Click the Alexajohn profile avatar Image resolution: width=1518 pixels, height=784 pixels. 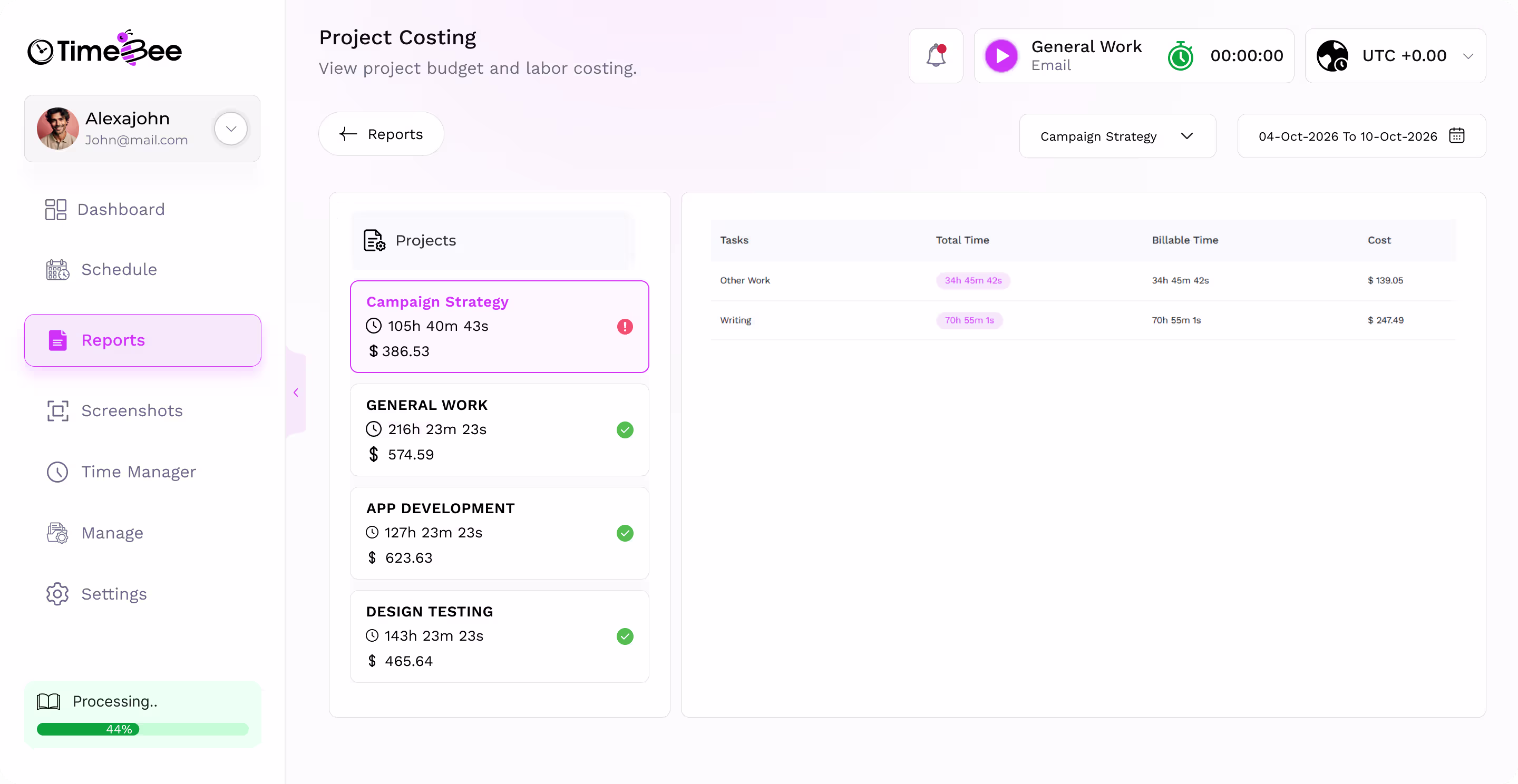tap(58, 129)
